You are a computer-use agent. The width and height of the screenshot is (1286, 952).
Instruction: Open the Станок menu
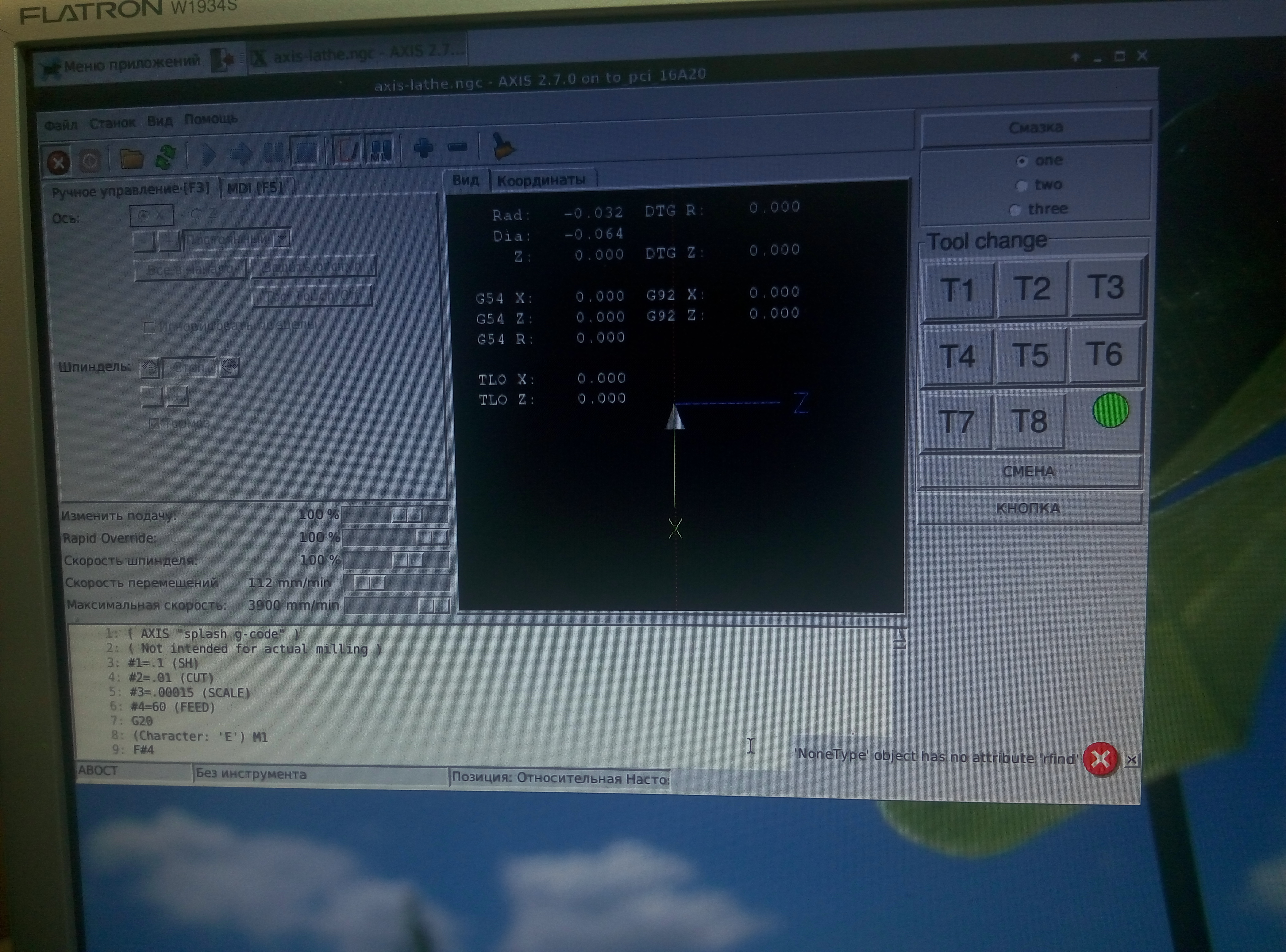click(112, 123)
